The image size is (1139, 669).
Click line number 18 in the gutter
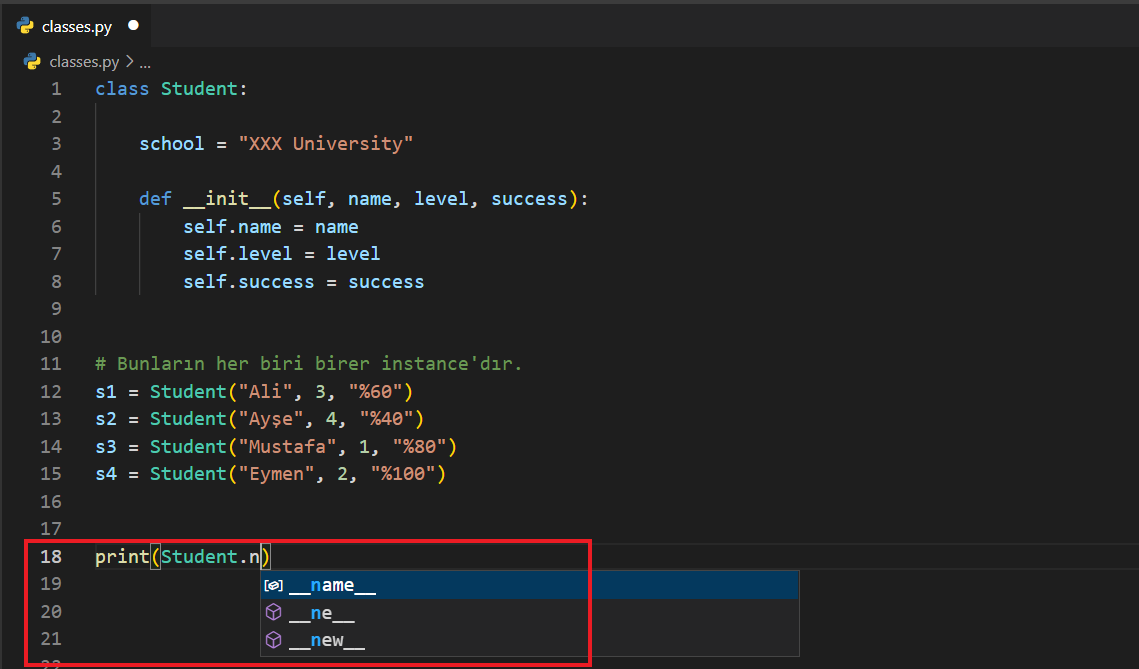[50, 557]
